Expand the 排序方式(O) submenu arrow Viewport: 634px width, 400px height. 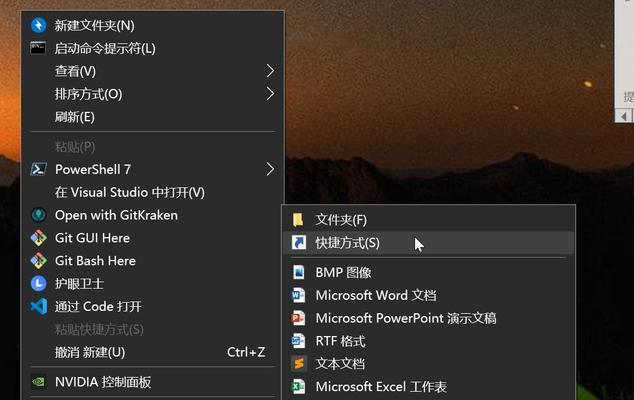pos(270,94)
